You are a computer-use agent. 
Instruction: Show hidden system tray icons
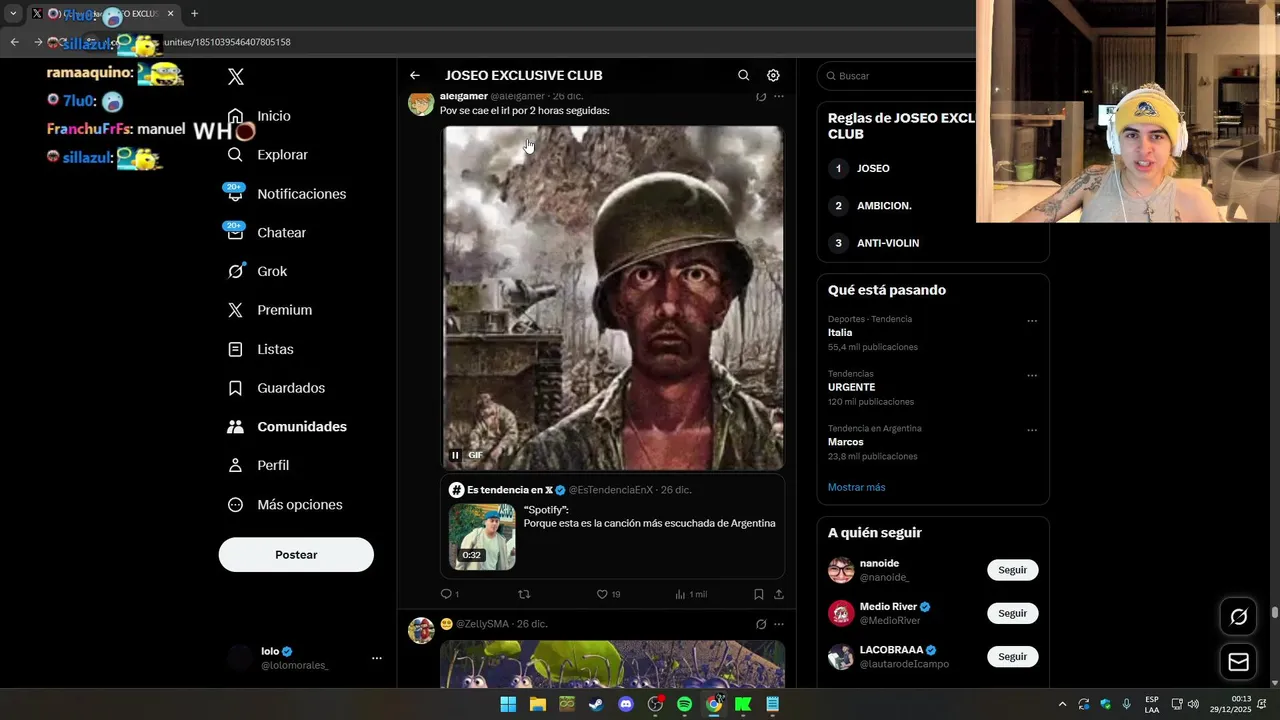1062,704
